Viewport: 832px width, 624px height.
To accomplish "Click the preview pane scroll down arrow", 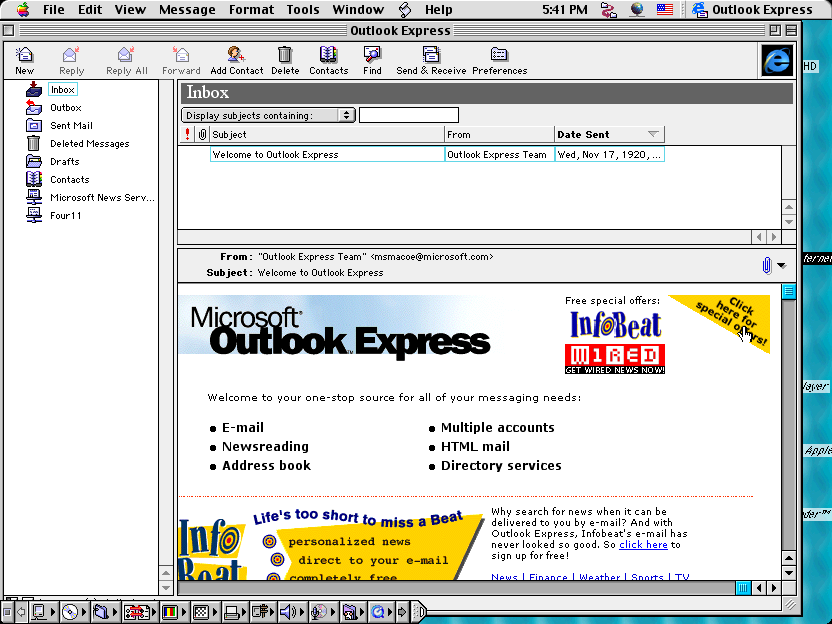I will (789, 573).
